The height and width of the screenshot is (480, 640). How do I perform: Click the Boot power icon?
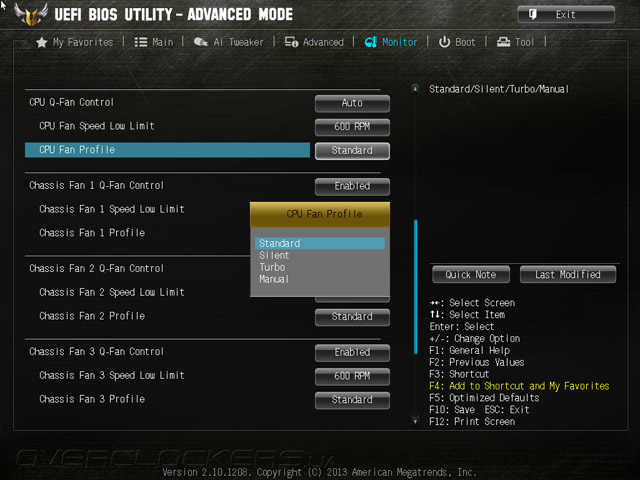(444, 42)
